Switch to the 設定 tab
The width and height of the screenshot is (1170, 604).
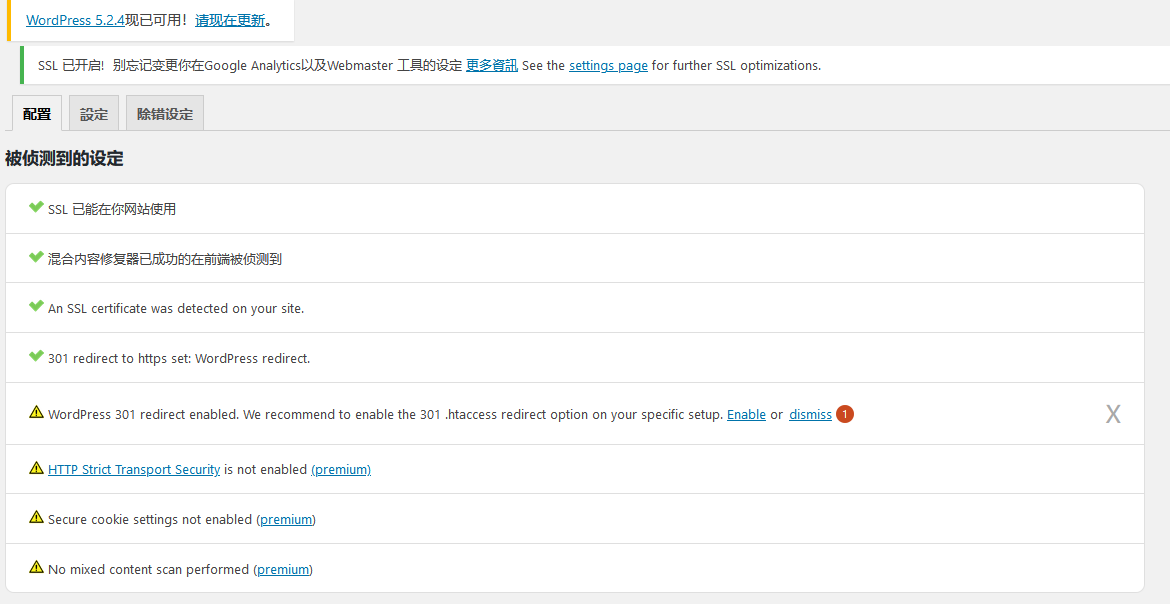94,113
